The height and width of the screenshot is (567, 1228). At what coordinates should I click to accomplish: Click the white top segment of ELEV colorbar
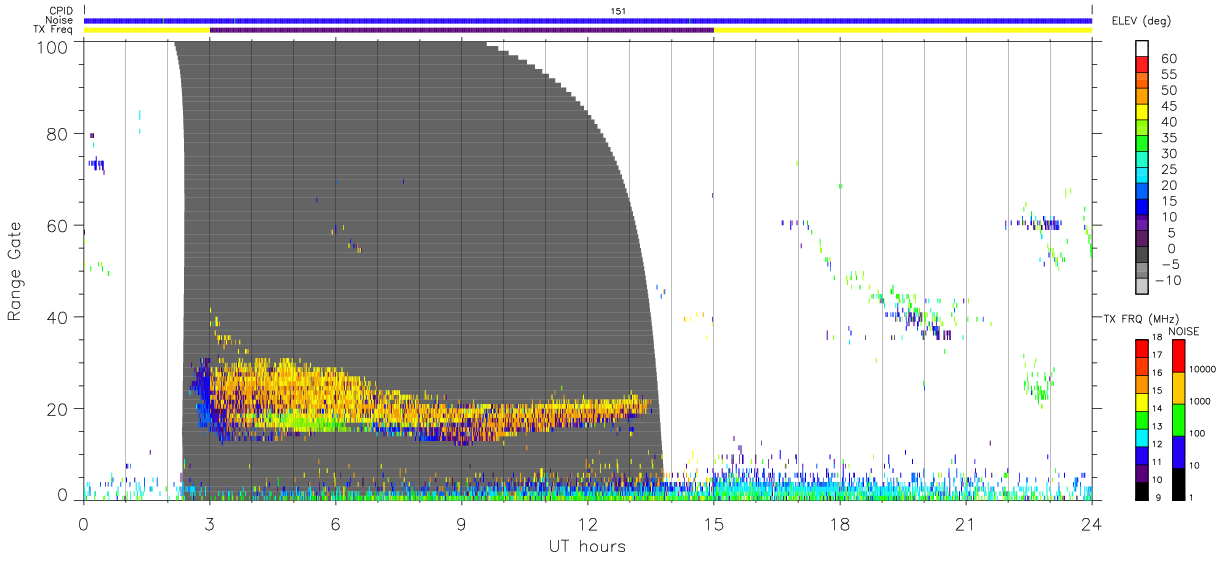1143,48
